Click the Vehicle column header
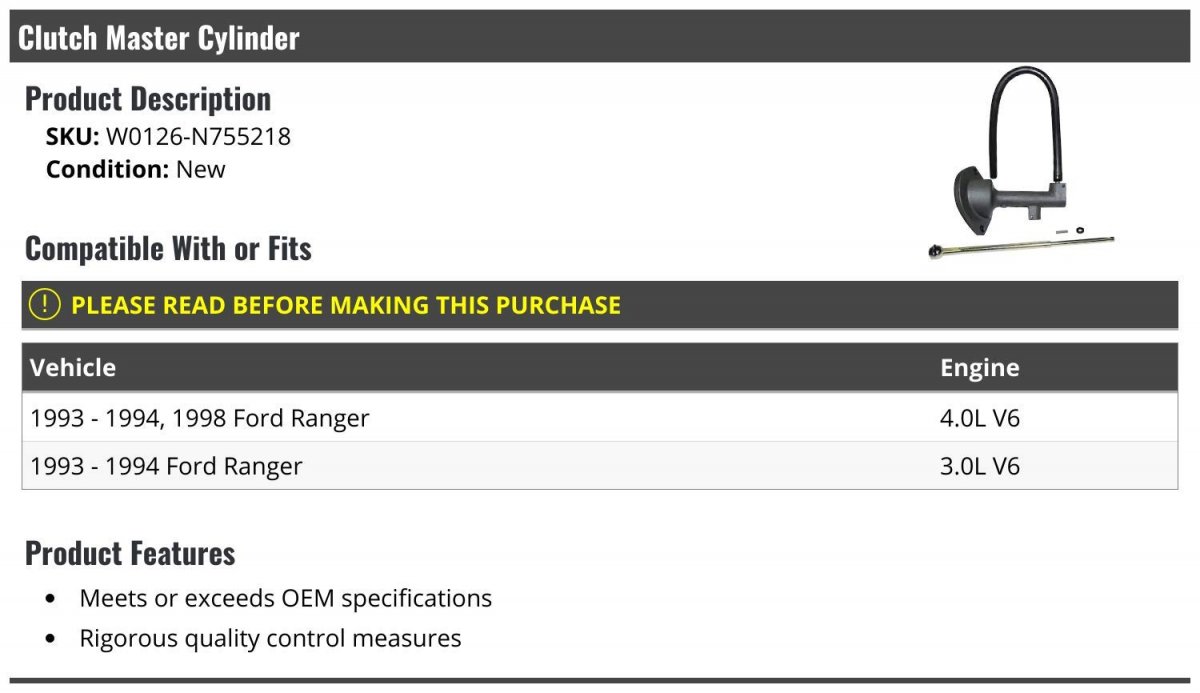 (x=73, y=367)
